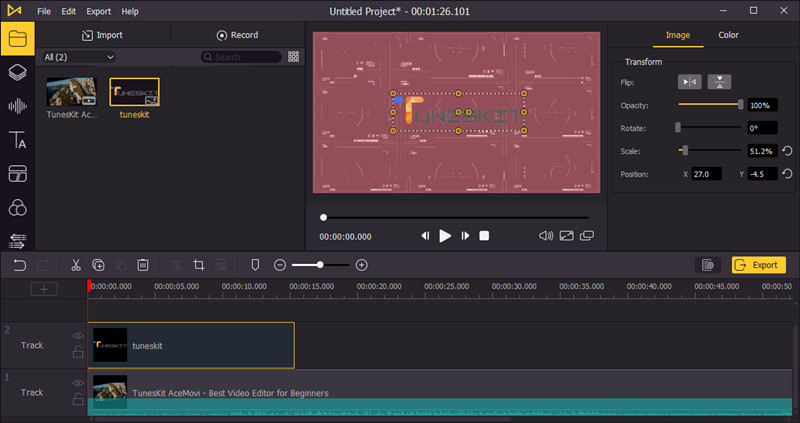Switch to the Color tab
This screenshot has height=423, width=800.
pyautogui.click(x=728, y=35)
